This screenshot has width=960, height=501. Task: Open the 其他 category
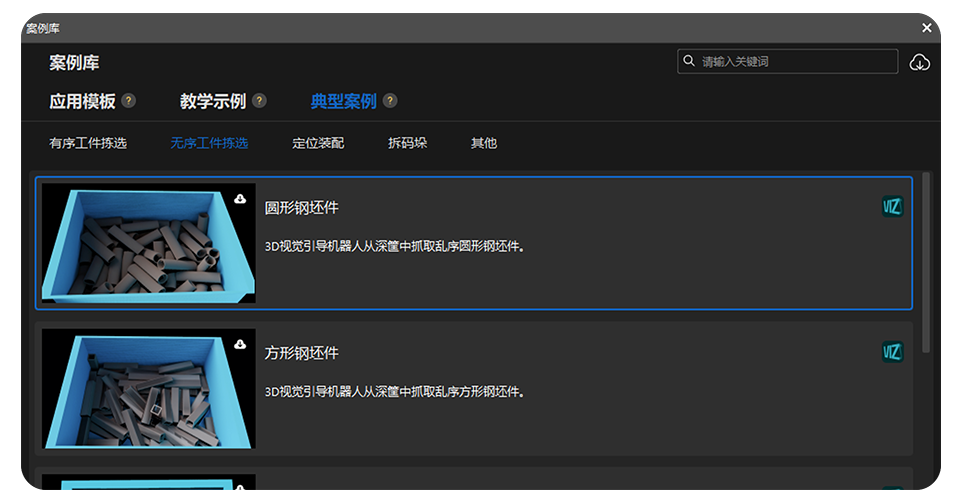coord(484,143)
